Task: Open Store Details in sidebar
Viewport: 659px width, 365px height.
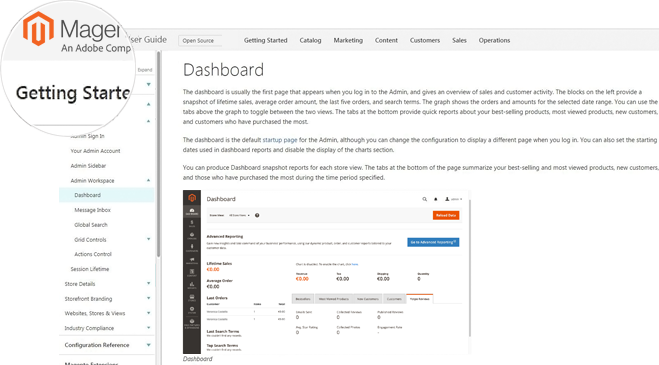Action: coord(80,284)
